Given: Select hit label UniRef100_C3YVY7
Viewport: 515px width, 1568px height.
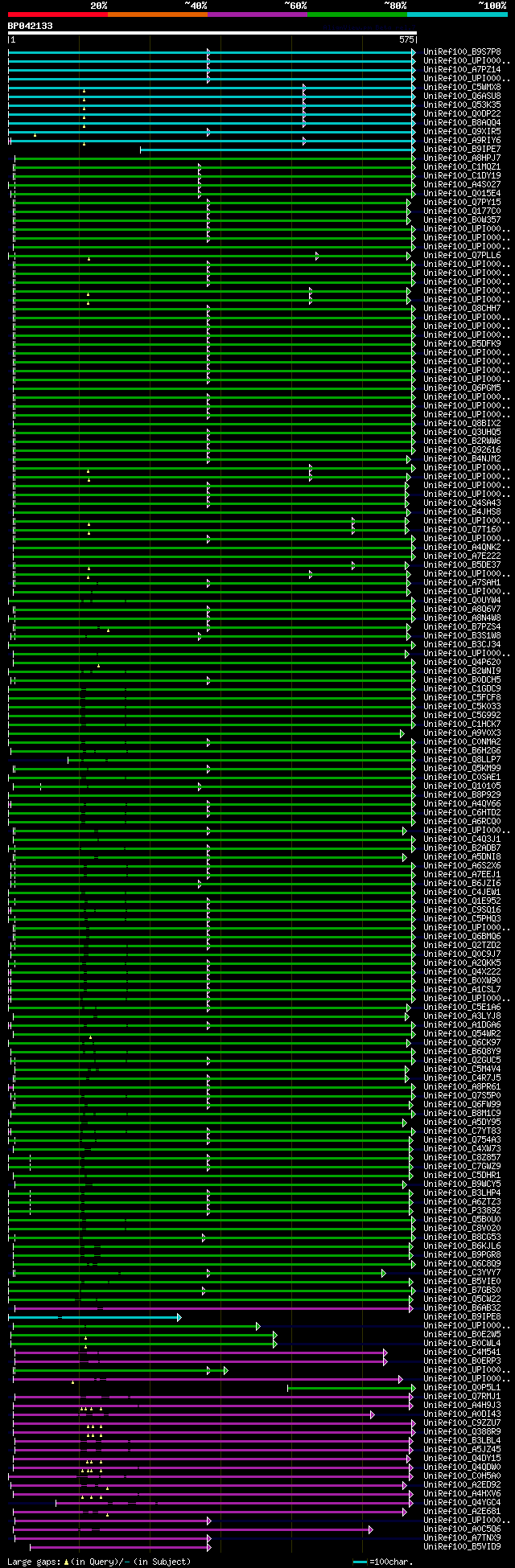Looking at the screenshot, I should (462, 1273).
